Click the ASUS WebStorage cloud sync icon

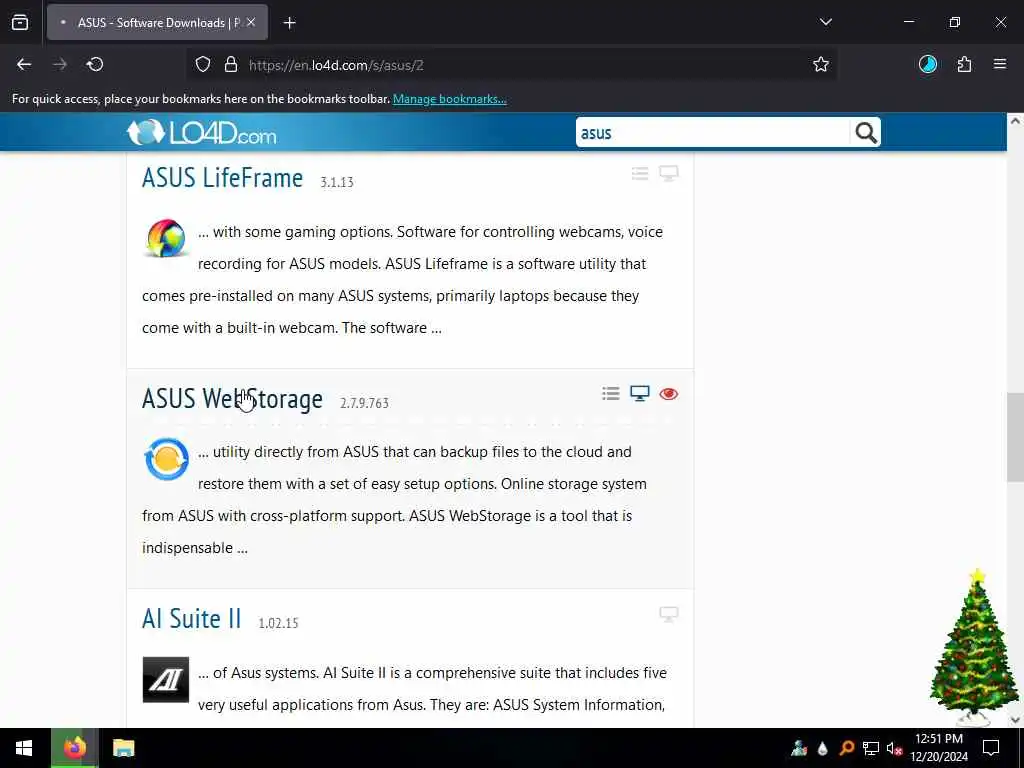click(166, 458)
